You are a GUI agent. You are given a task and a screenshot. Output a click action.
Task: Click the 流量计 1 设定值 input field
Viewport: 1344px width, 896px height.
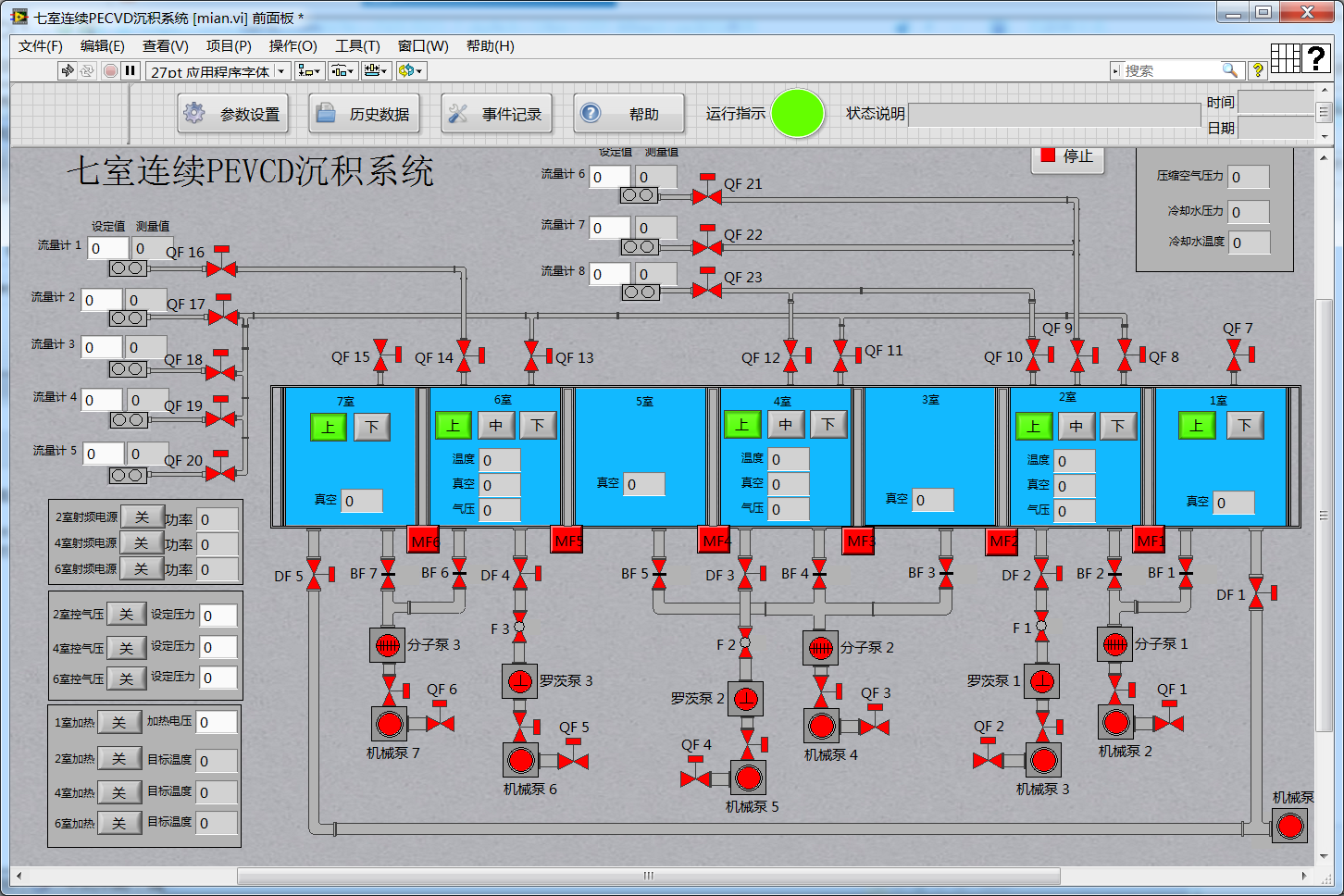(x=107, y=248)
